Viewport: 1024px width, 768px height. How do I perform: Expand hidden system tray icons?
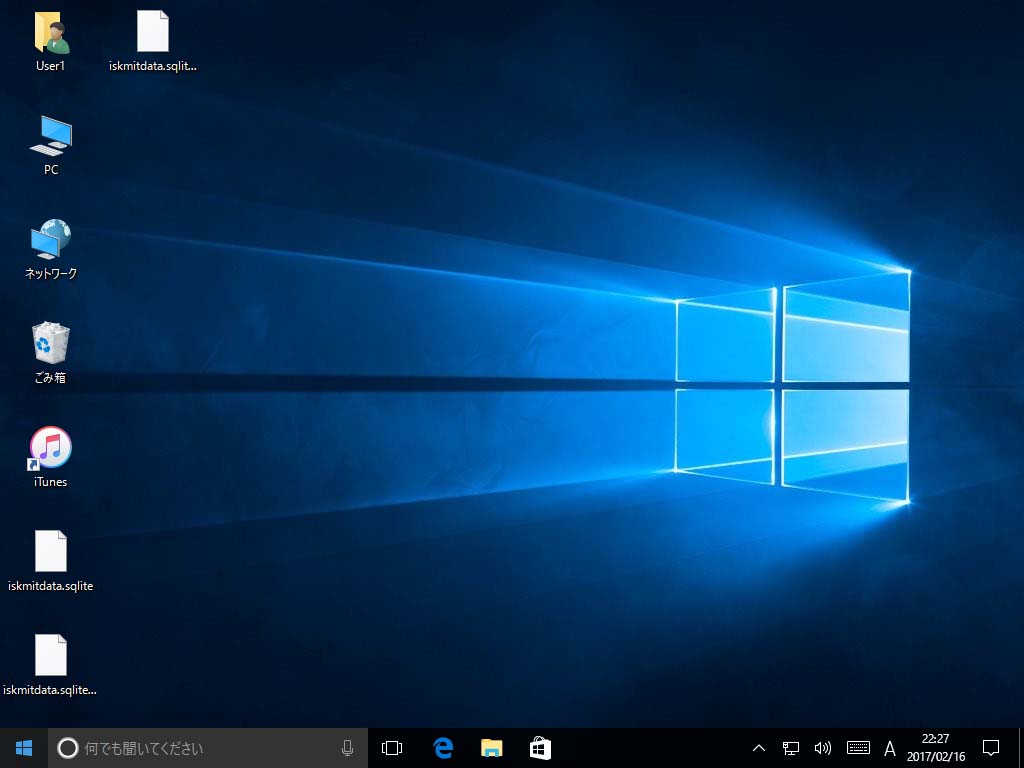(758, 748)
